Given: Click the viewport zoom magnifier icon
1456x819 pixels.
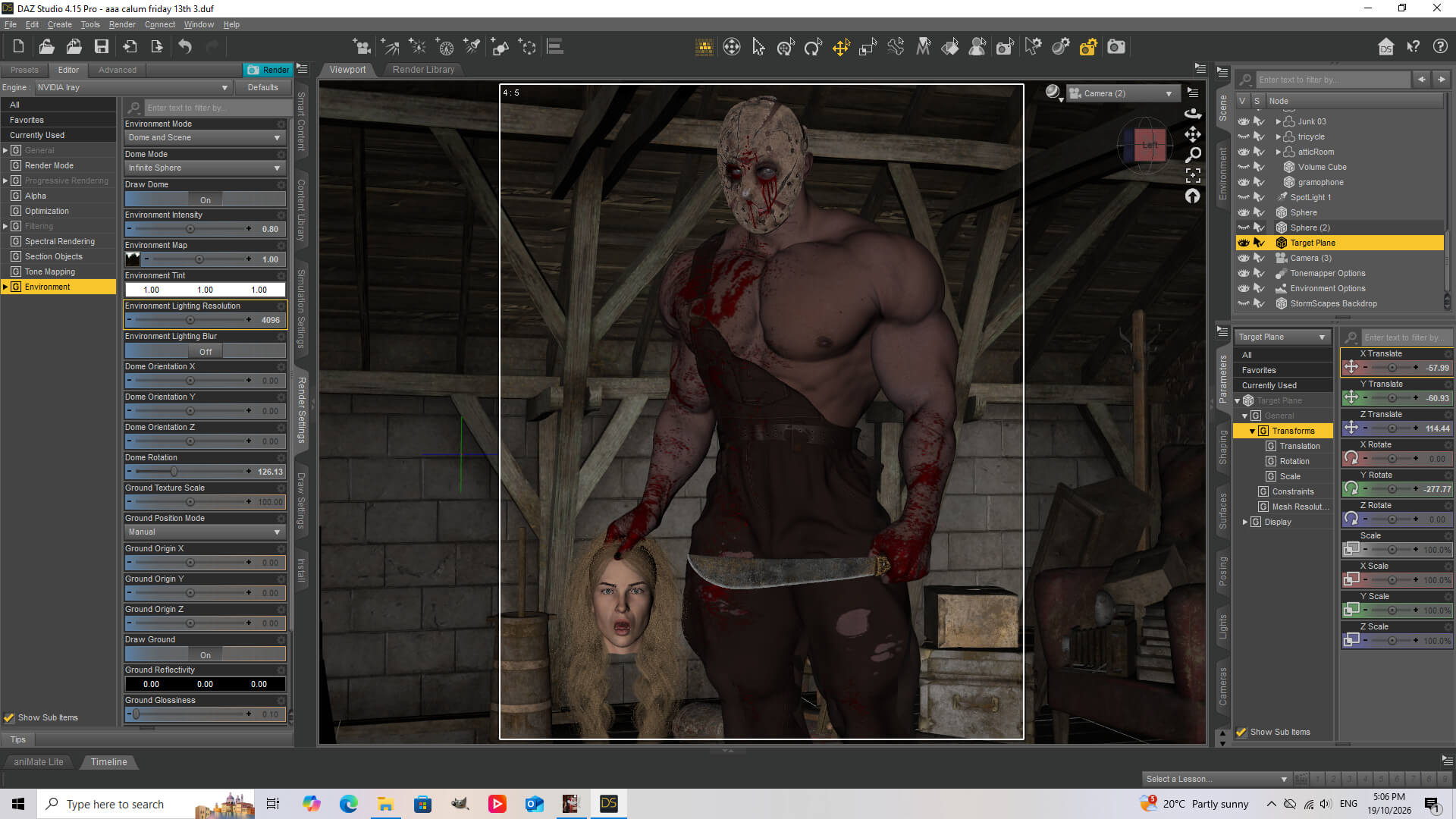Looking at the screenshot, I should [1193, 155].
